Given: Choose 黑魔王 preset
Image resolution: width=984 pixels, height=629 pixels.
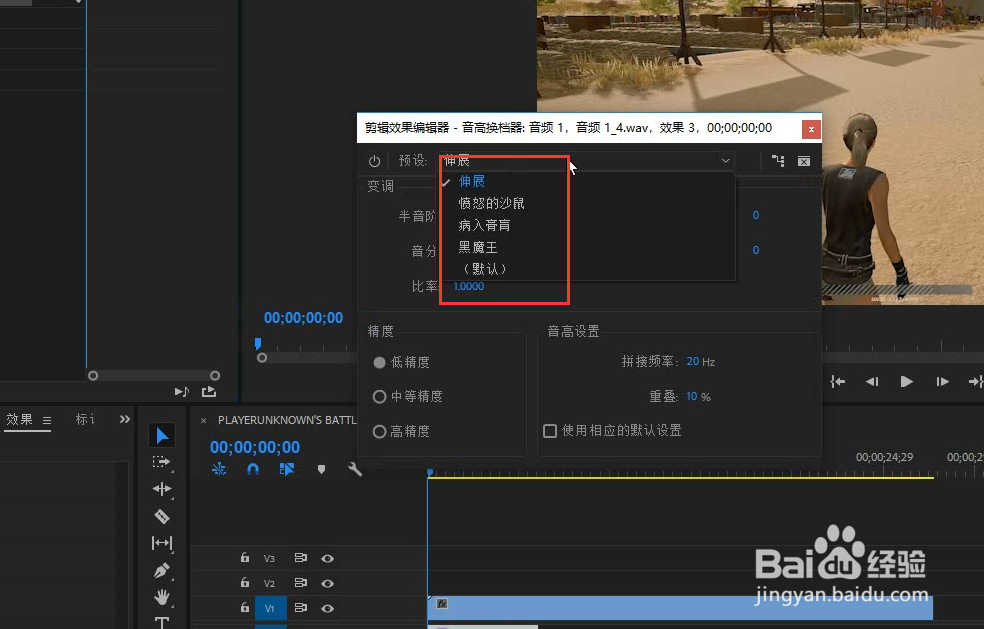Looking at the screenshot, I should [478, 247].
